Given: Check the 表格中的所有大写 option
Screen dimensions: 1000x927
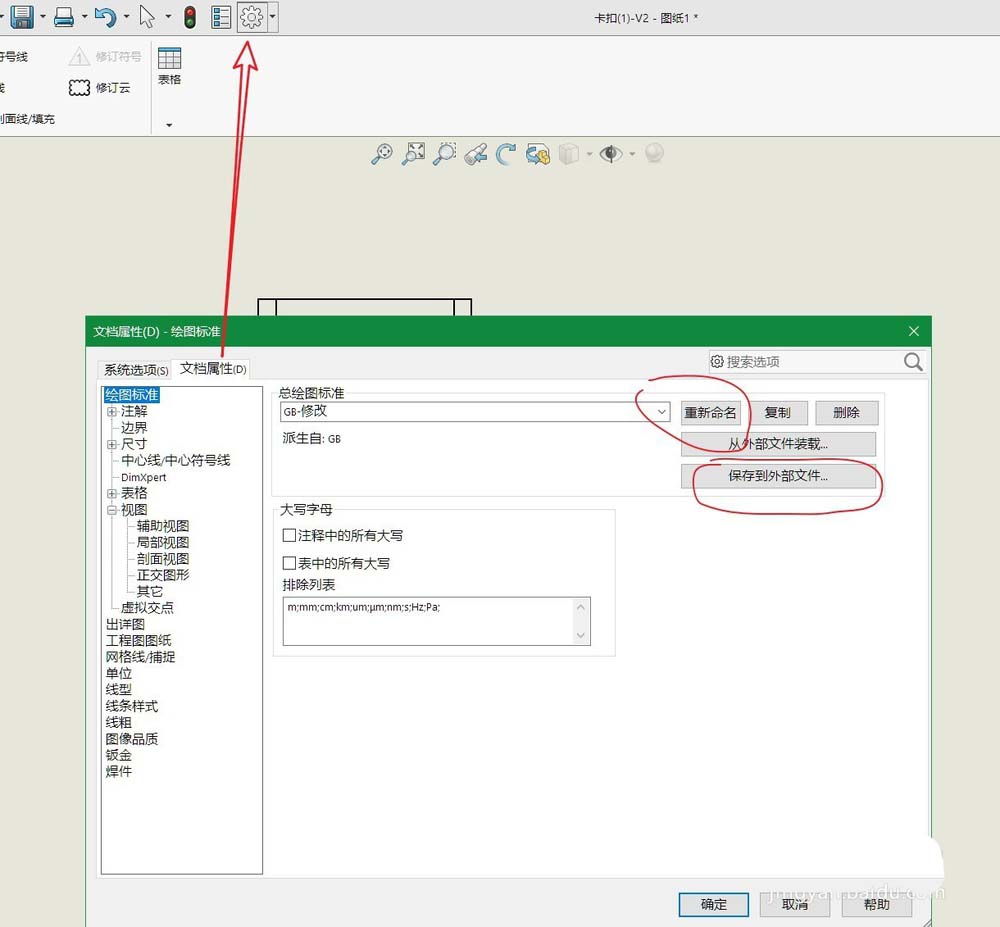Looking at the screenshot, I should coord(290,560).
